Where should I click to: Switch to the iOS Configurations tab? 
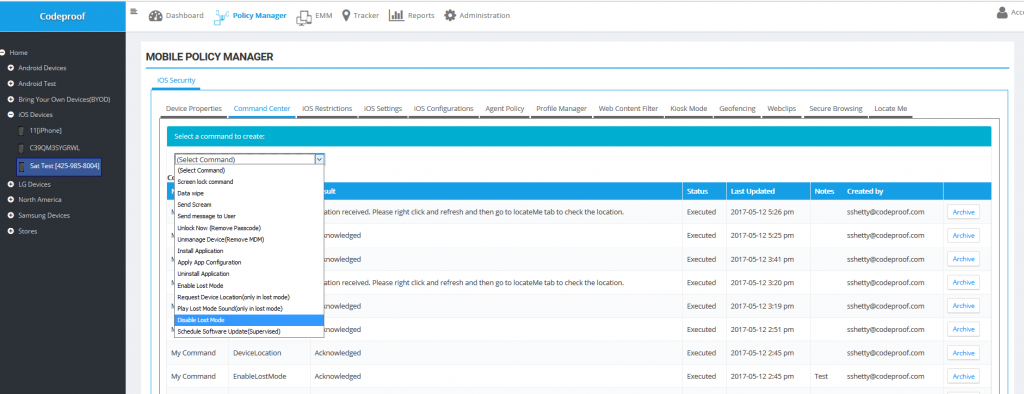(x=443, y=108)
